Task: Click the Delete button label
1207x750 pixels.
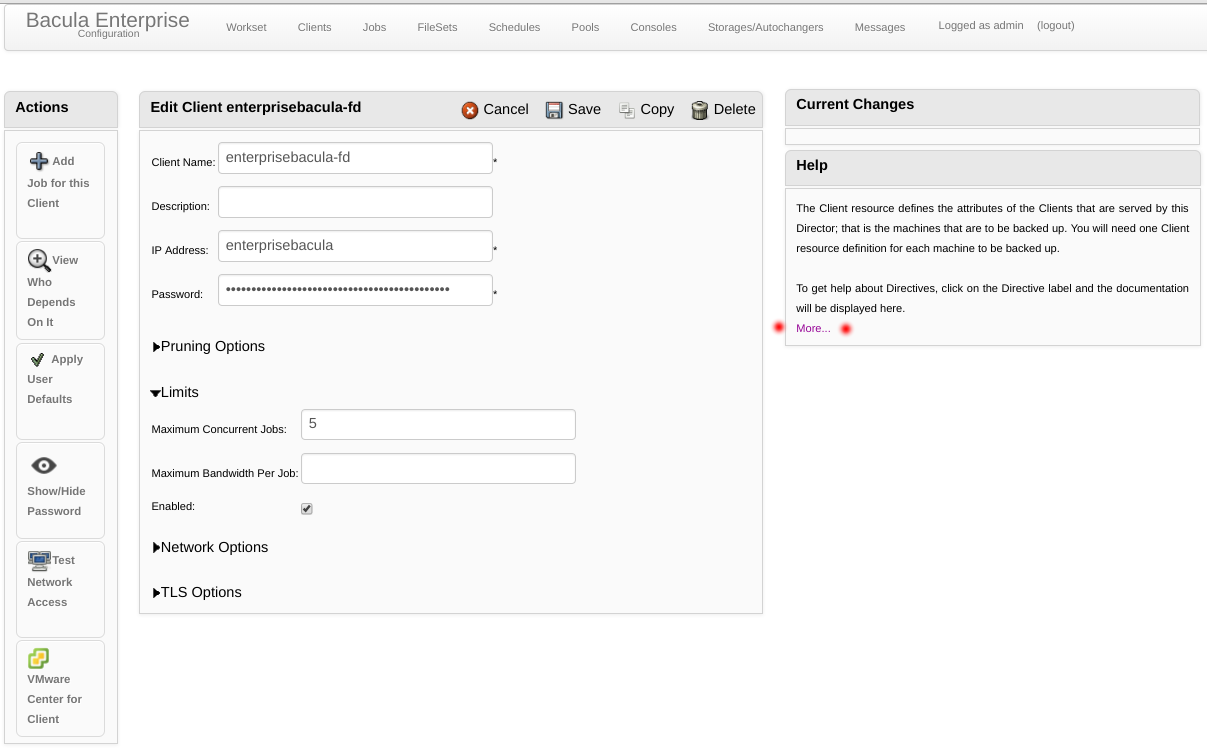Action: click(x=735, y=110)
